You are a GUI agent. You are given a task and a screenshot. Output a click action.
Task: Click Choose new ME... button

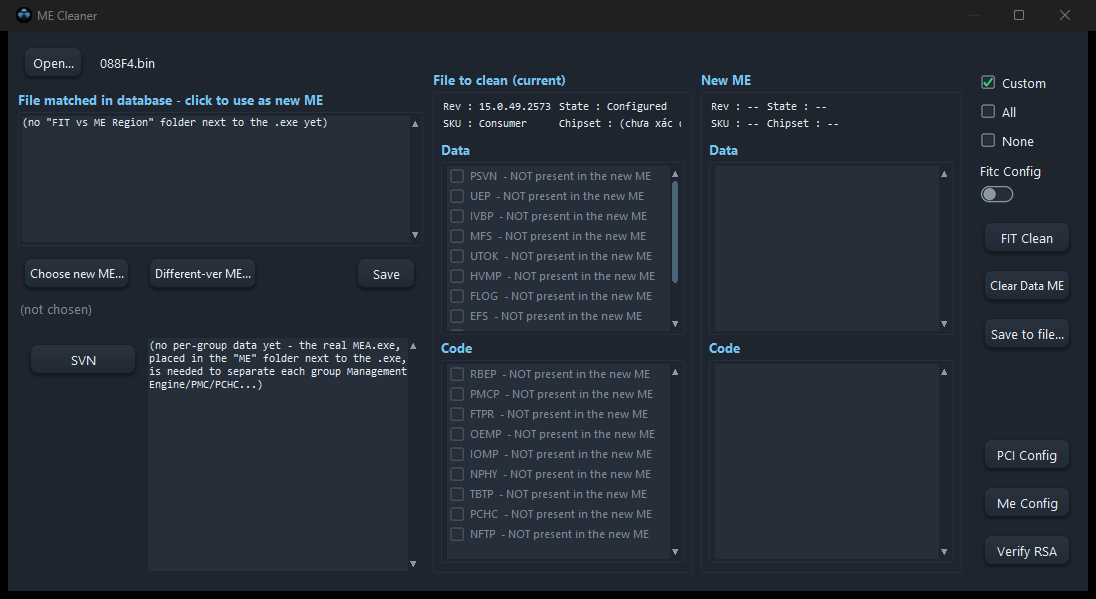[77, 274]
